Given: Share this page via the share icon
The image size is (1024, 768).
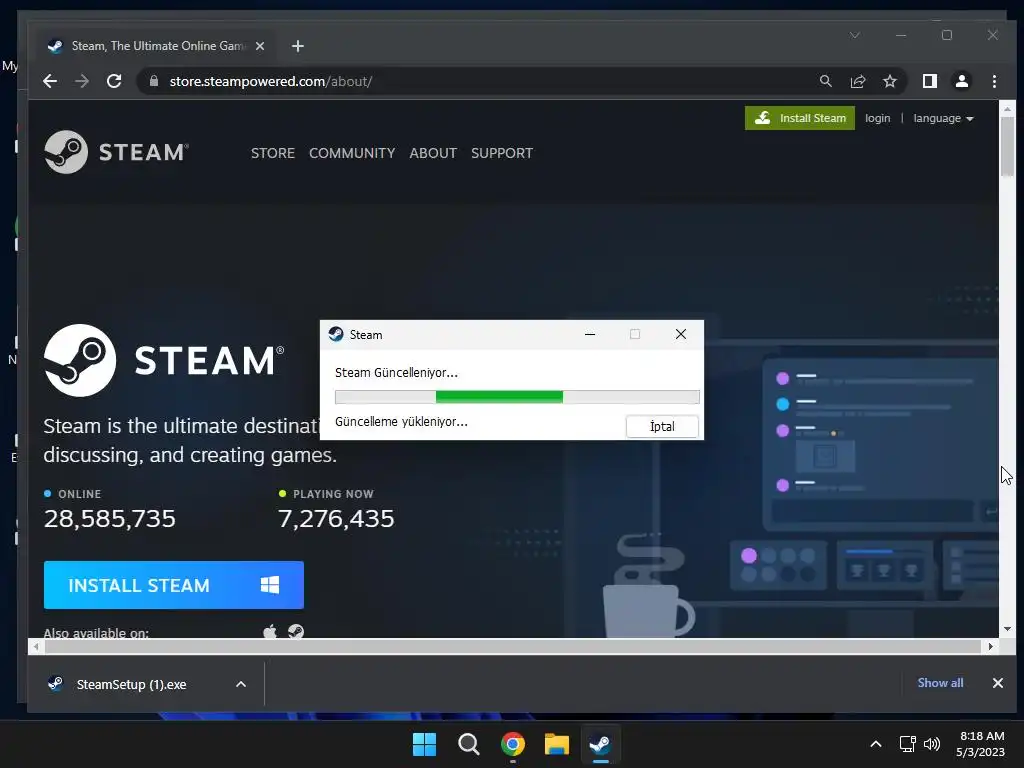Looking at the screenshot, I should click(857, 81).
